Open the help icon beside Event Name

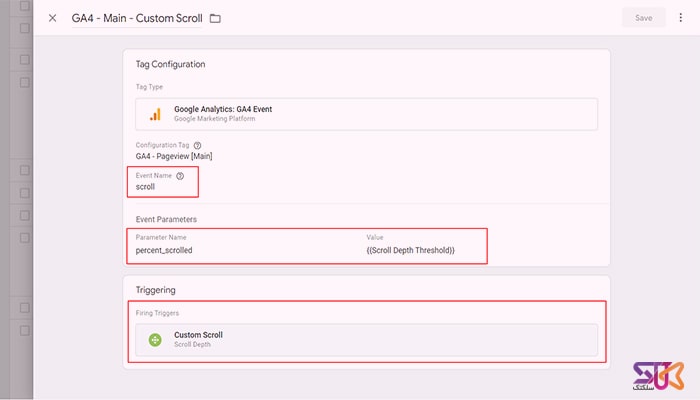(180, 176)
